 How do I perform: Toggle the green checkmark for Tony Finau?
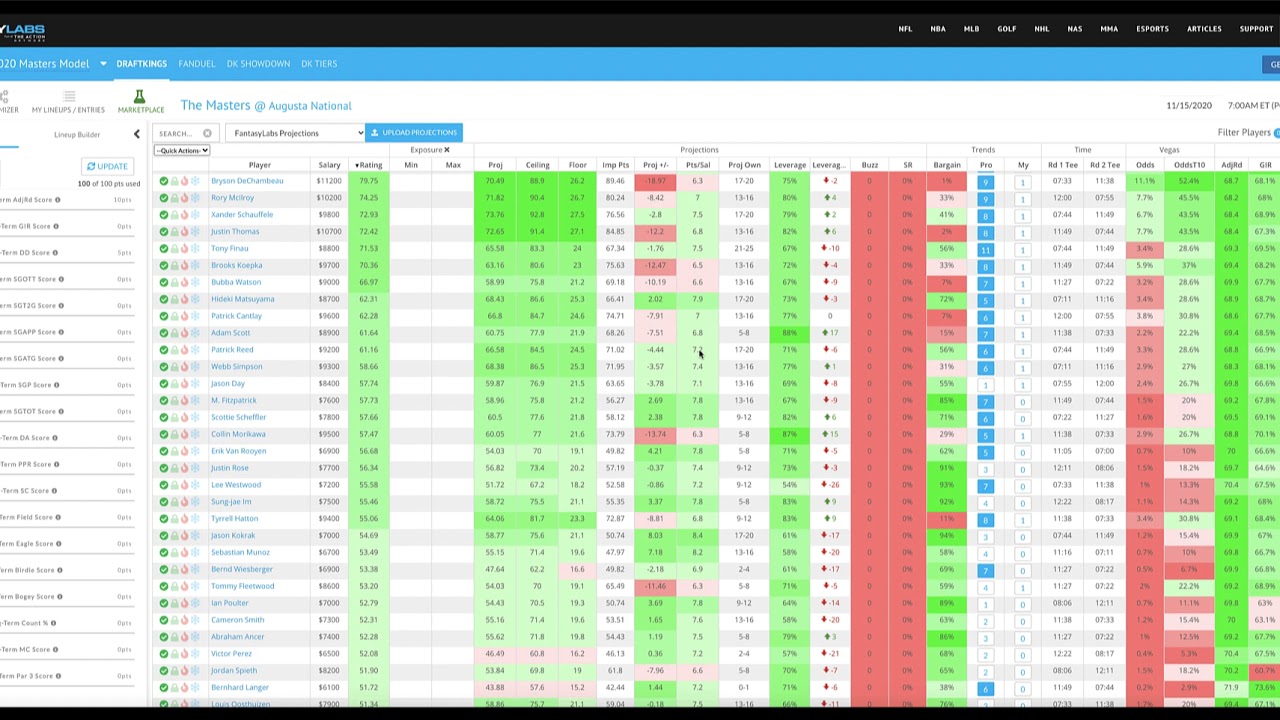163,249
